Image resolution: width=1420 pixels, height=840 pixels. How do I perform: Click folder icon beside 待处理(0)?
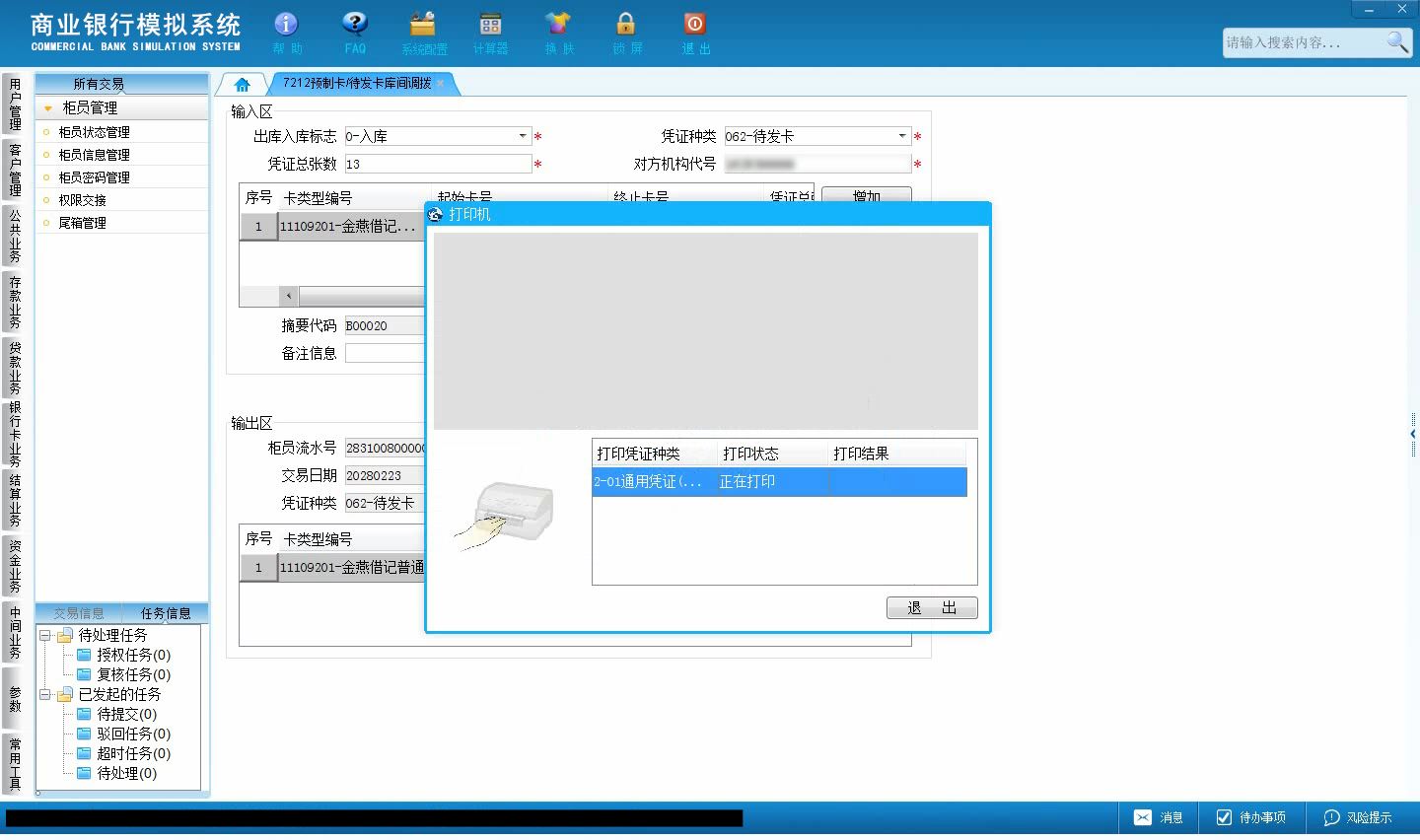tap(84, 773)
